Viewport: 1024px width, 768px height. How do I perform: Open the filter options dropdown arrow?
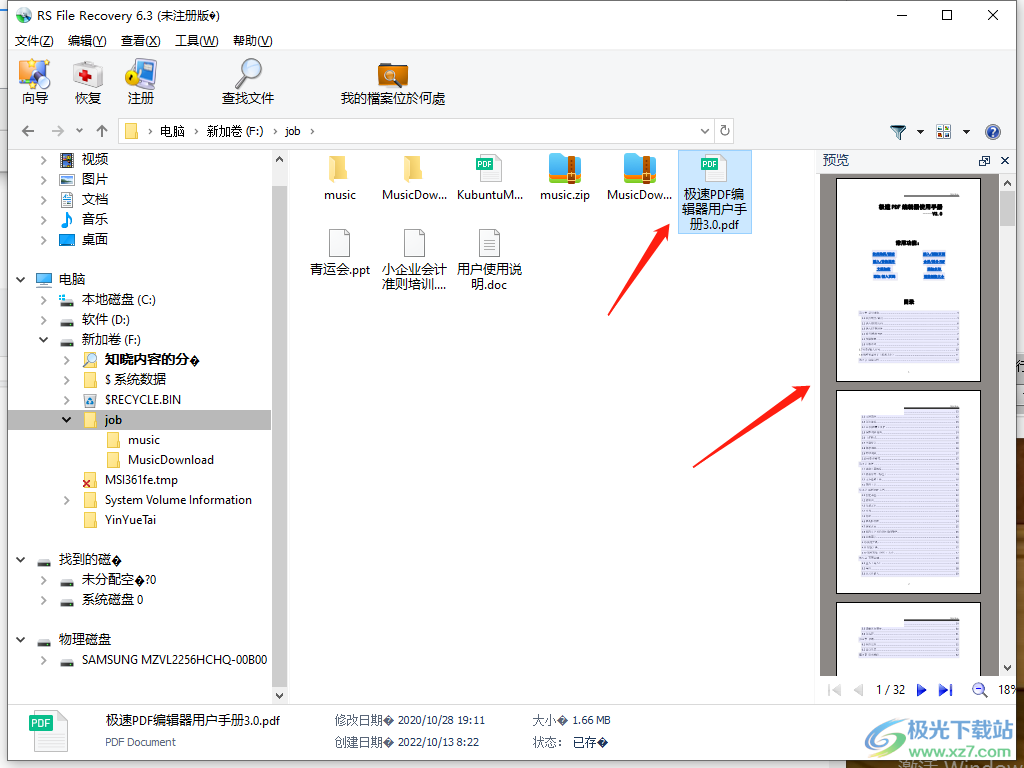coord(920,132)
